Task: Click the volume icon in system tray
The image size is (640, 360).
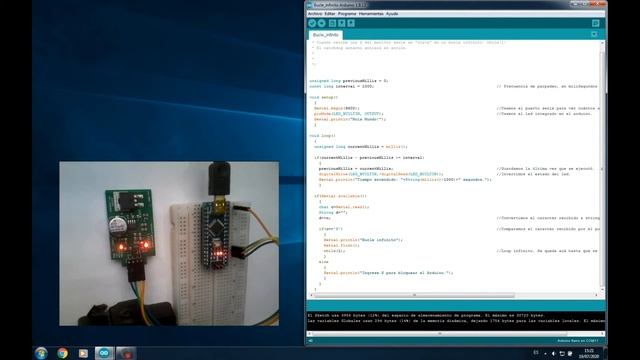Action: [x=554, y=353]
